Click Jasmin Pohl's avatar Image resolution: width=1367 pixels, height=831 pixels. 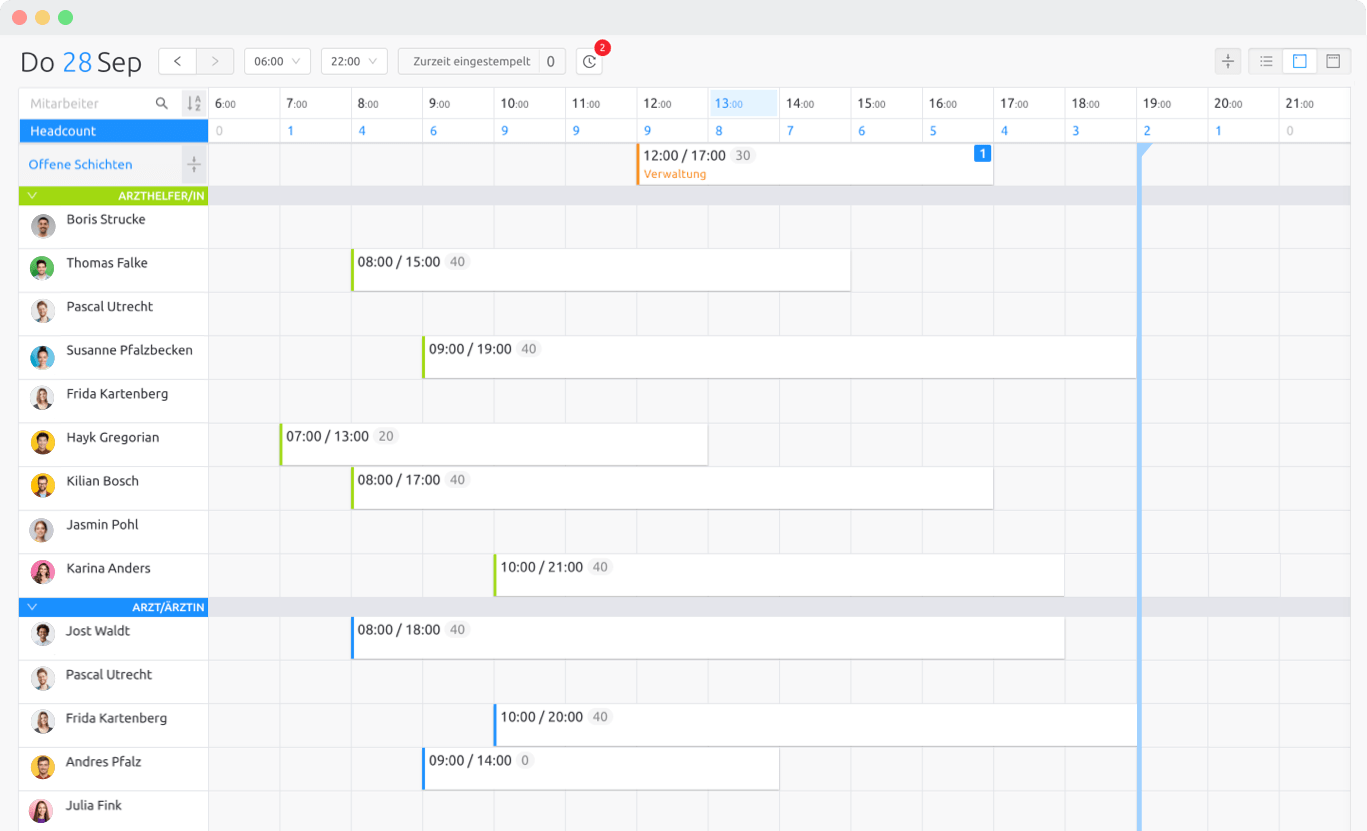(x=42, y=530)
